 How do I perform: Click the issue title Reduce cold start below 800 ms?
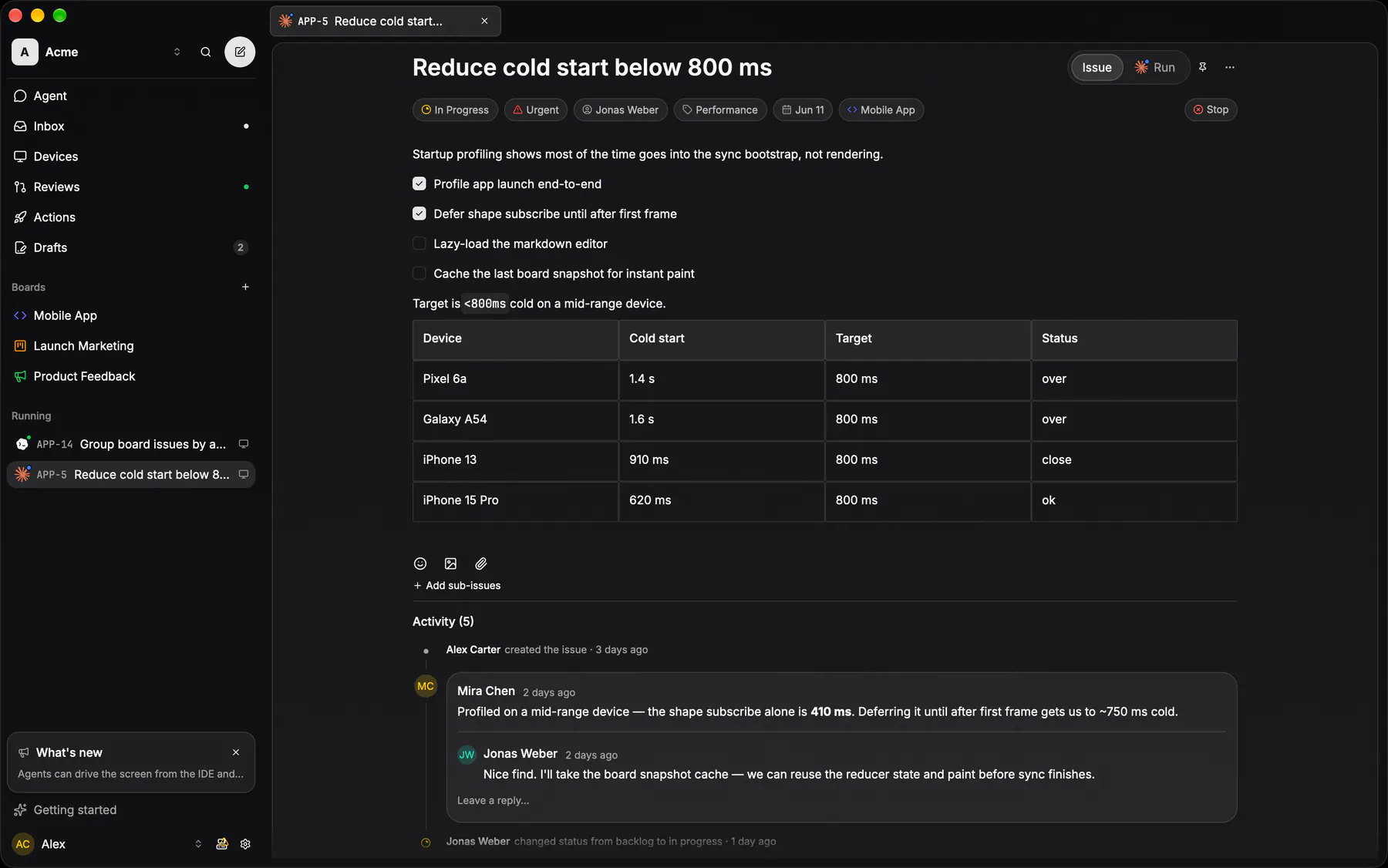pyautogui.click(x=592, y=67)
